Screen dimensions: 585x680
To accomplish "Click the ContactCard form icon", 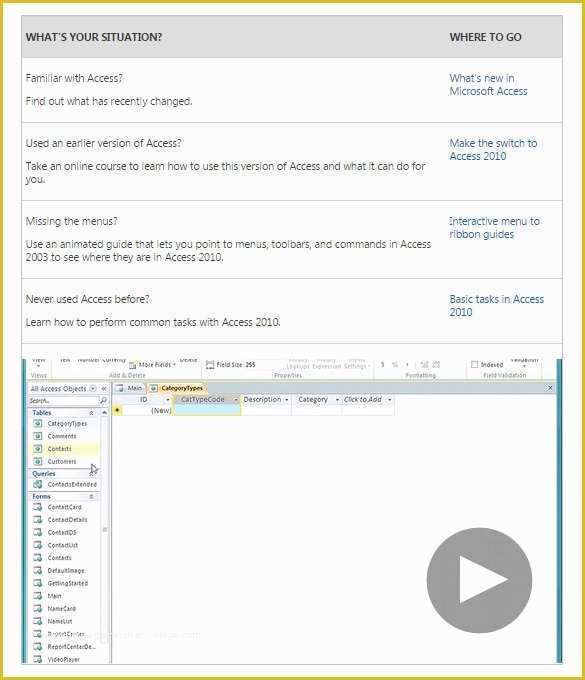I will 38,507.
